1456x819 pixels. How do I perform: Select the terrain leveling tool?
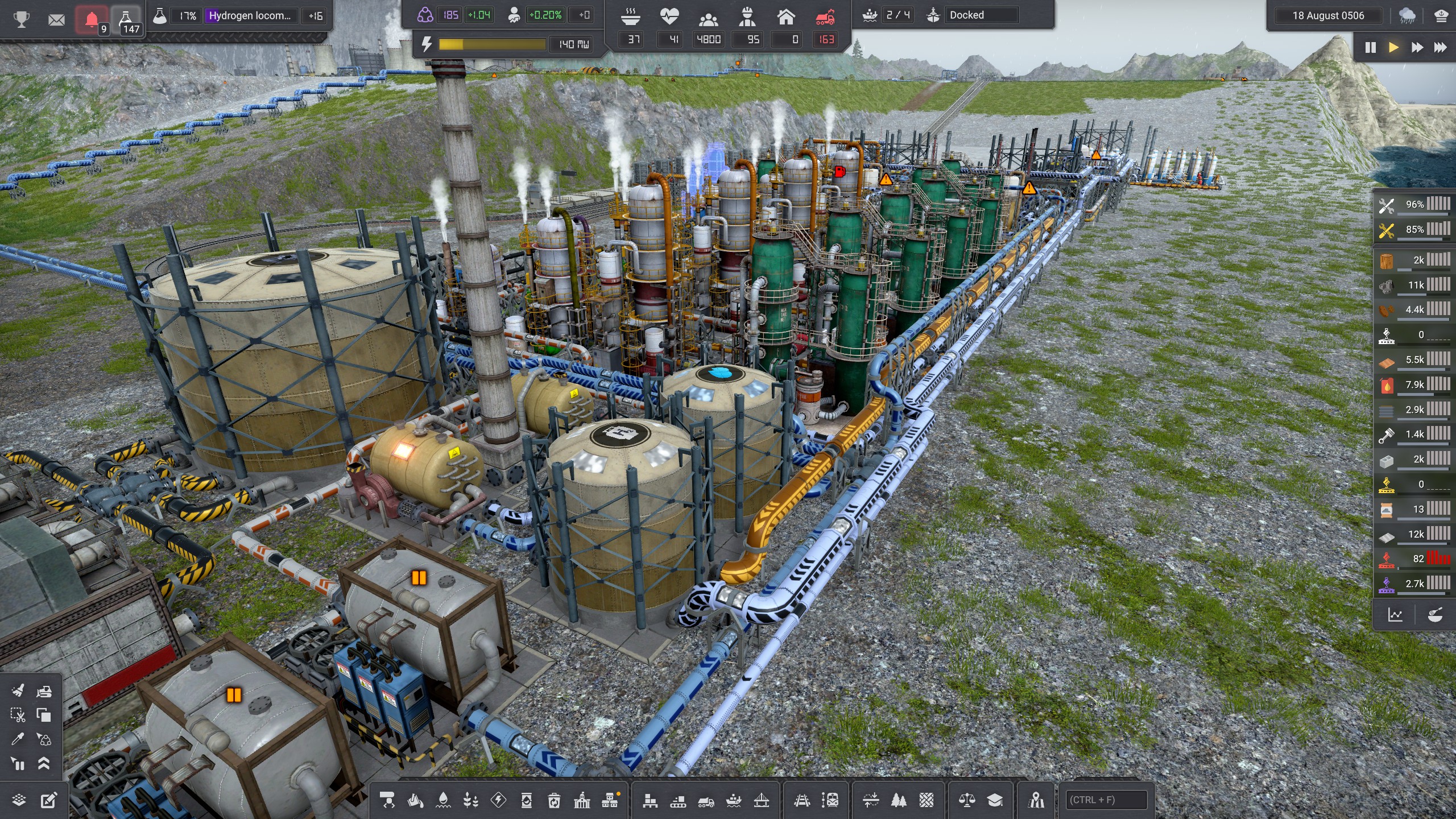(x=871, y=800)
